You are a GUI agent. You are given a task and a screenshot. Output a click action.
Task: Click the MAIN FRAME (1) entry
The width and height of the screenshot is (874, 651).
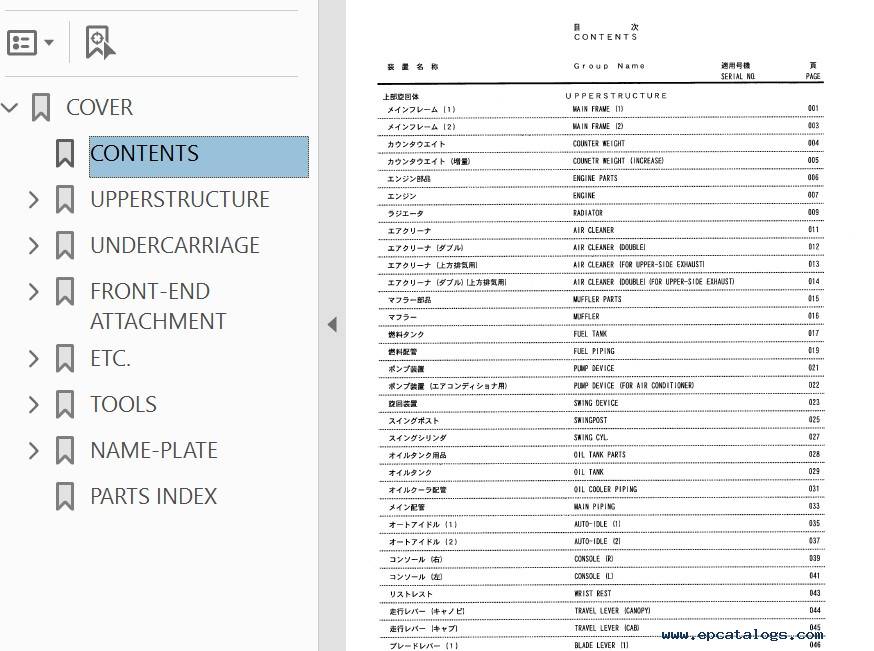(598, 109)
